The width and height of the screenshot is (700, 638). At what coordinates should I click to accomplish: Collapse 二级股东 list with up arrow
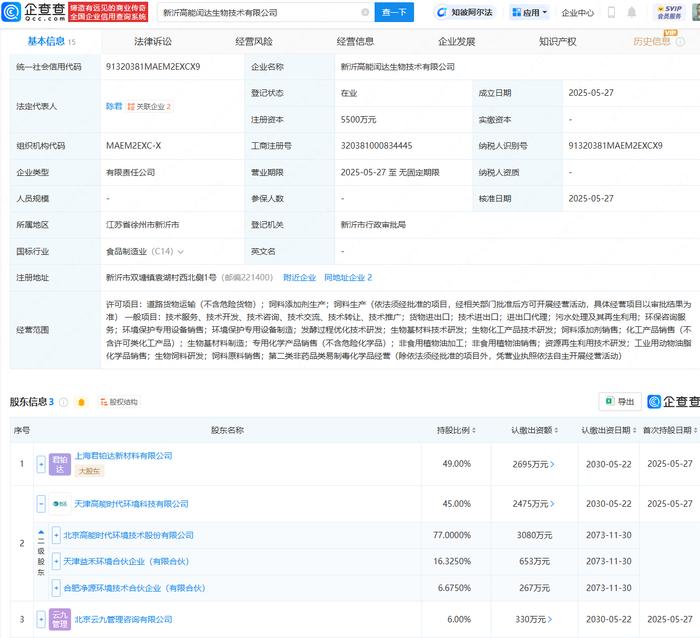click(41, 532)
